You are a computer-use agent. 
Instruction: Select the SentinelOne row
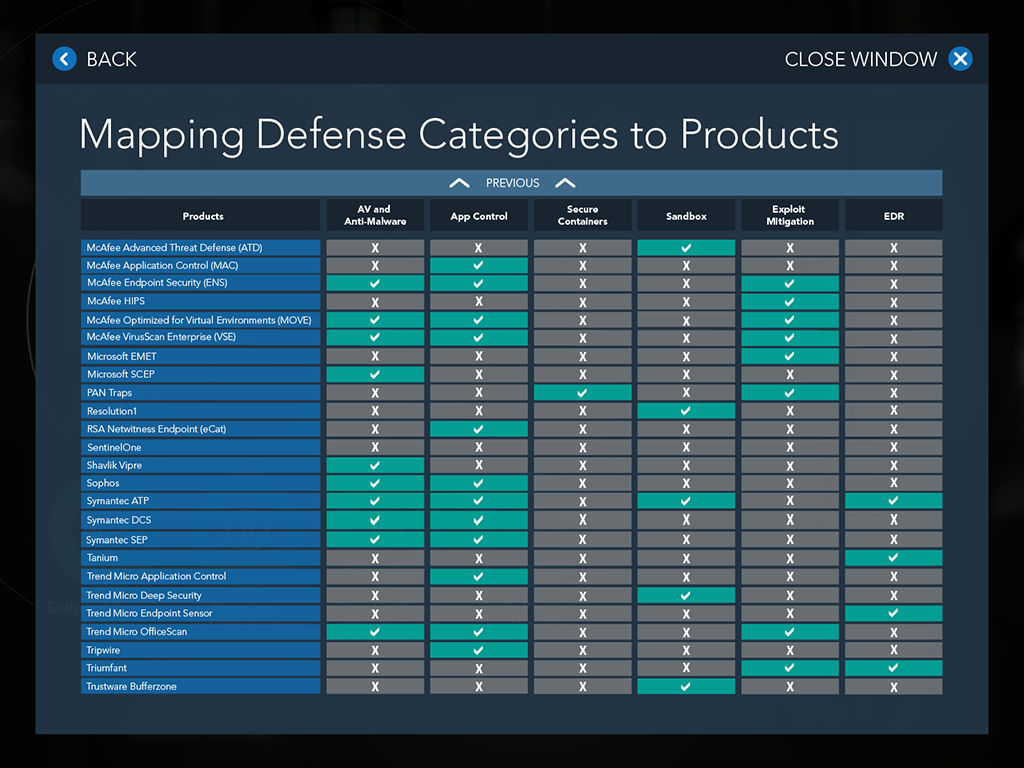(200, 447)
